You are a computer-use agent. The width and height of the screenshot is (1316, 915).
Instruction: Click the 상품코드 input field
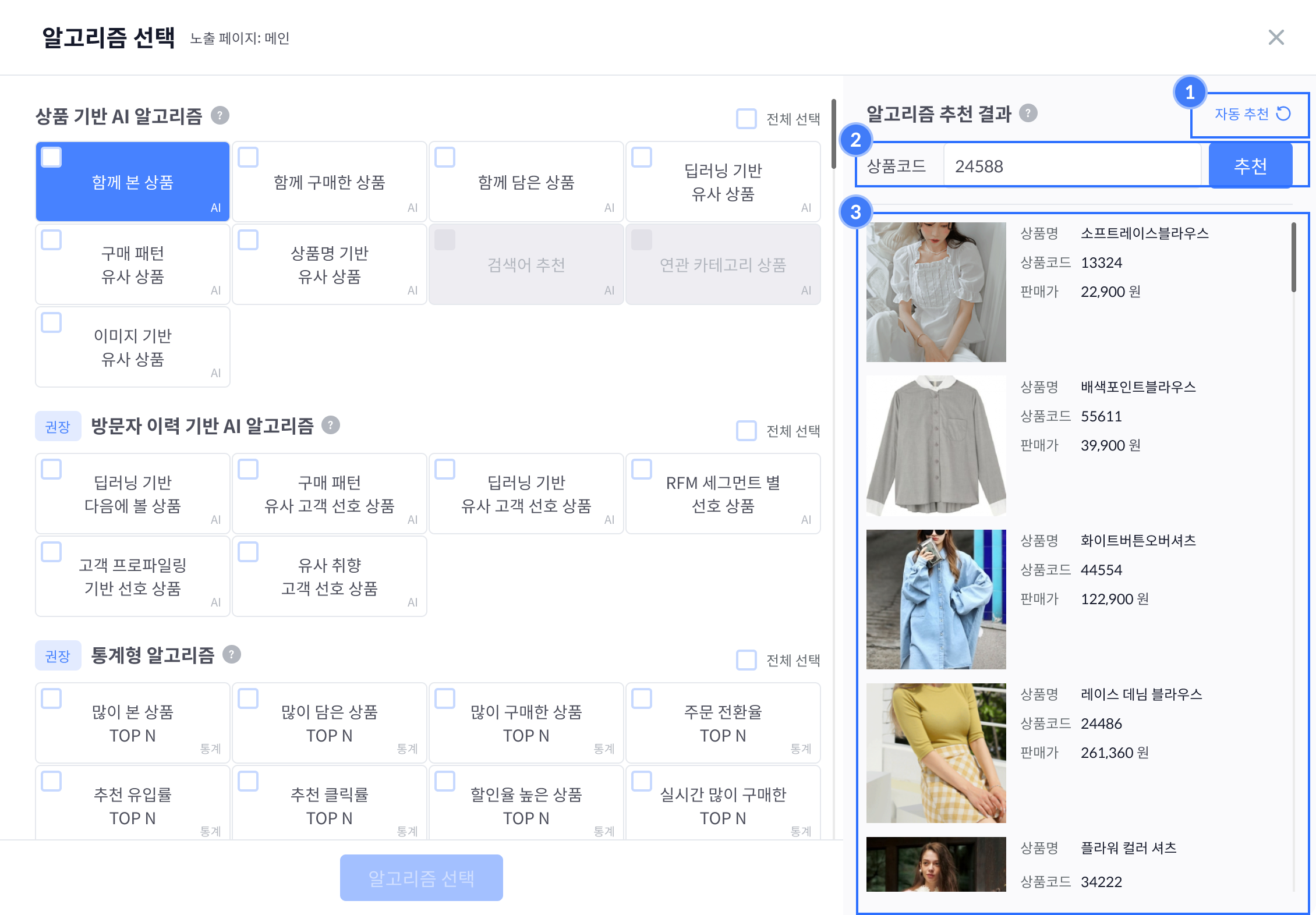tap(1071, 166)
